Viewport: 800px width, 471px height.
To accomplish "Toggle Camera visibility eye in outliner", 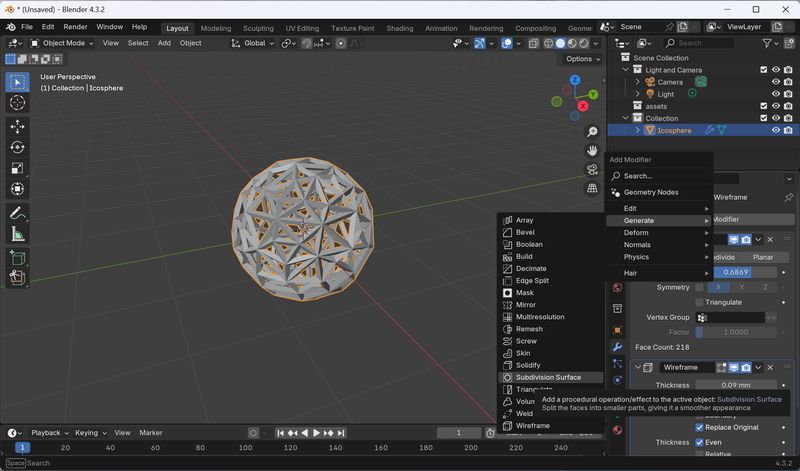I will [x=776, y=82].
